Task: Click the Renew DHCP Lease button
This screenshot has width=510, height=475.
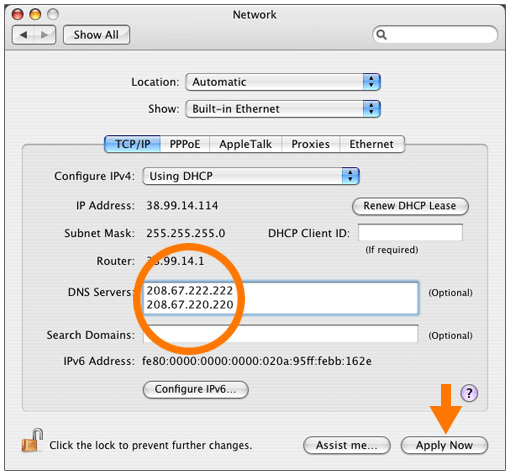Action: [410, 206]
